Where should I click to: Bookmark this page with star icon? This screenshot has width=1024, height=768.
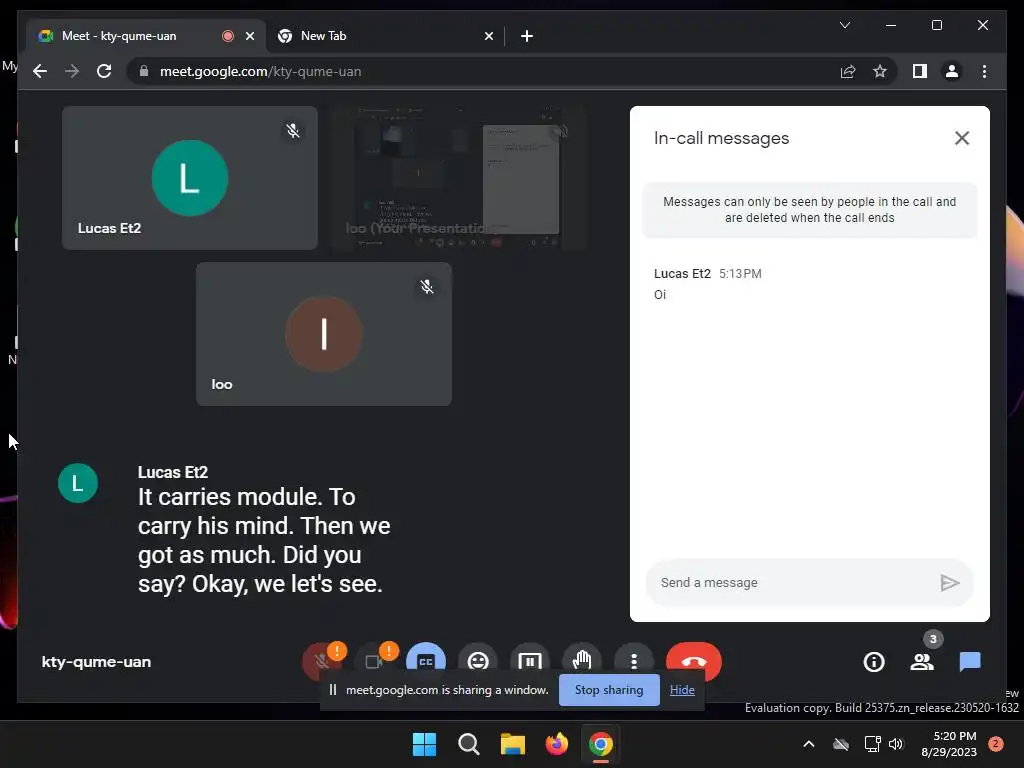880,71
